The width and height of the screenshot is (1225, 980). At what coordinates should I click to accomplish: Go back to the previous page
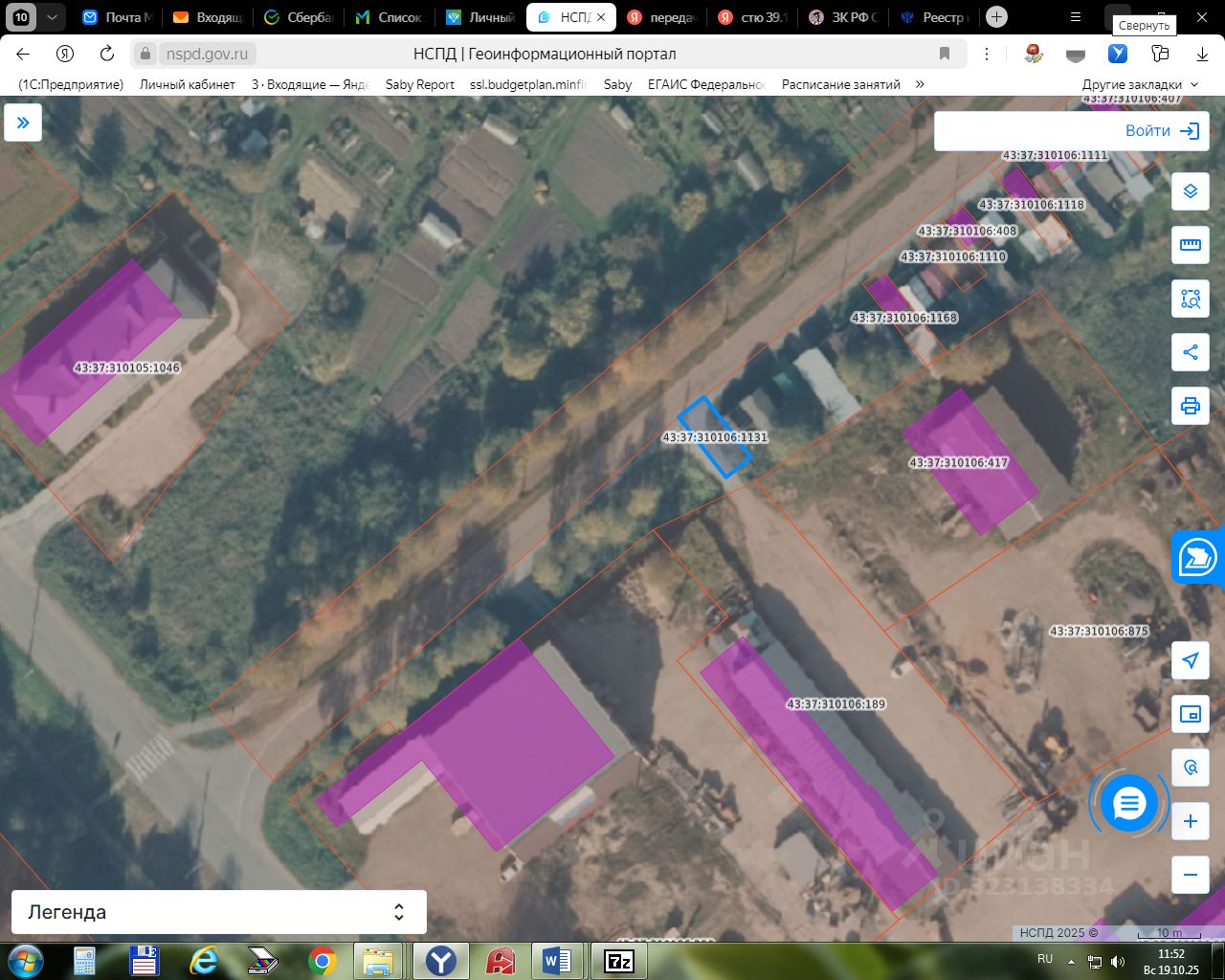[x=23, y=54]
